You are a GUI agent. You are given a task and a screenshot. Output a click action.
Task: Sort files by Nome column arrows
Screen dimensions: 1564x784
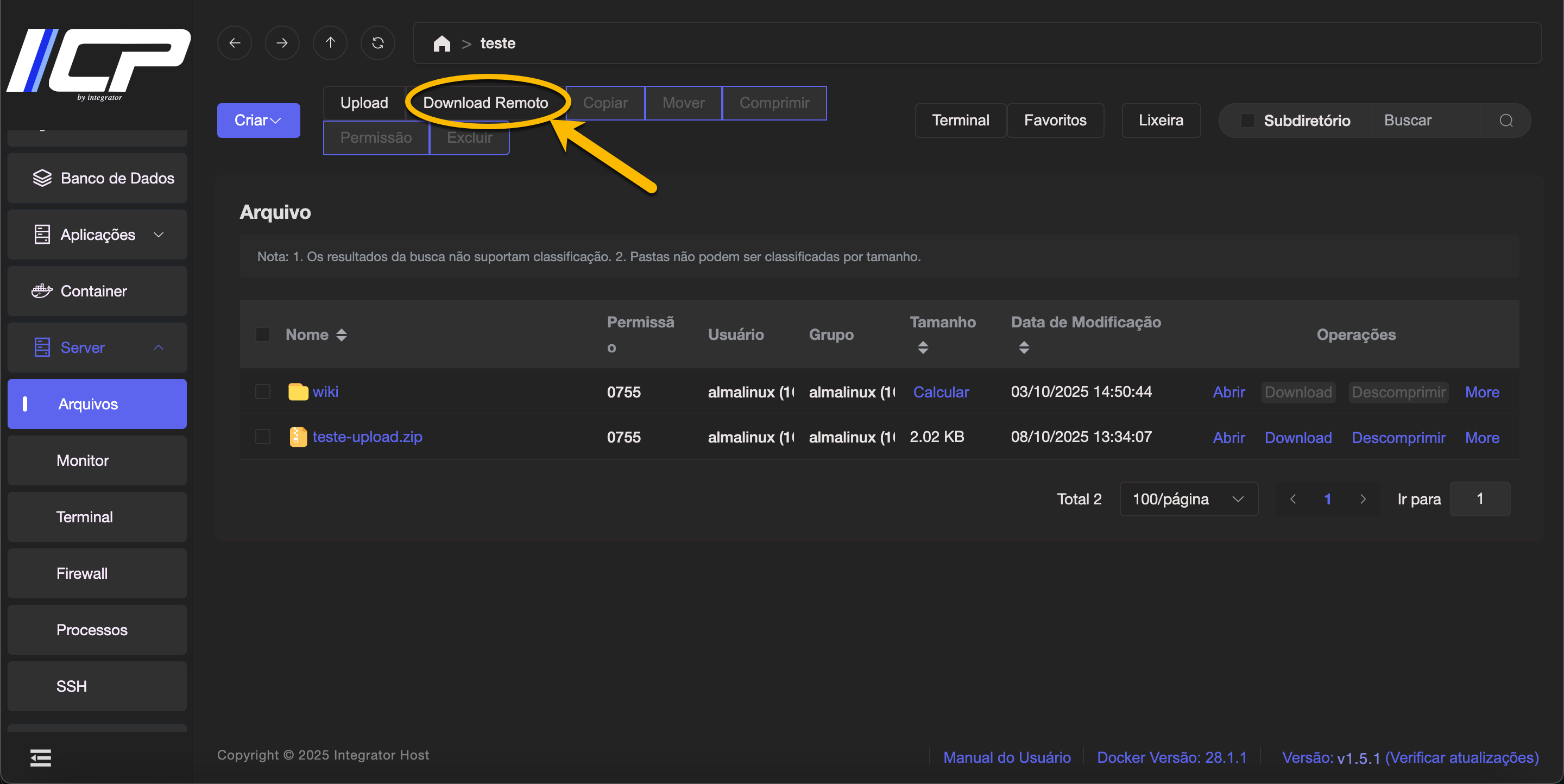point(342,335)
